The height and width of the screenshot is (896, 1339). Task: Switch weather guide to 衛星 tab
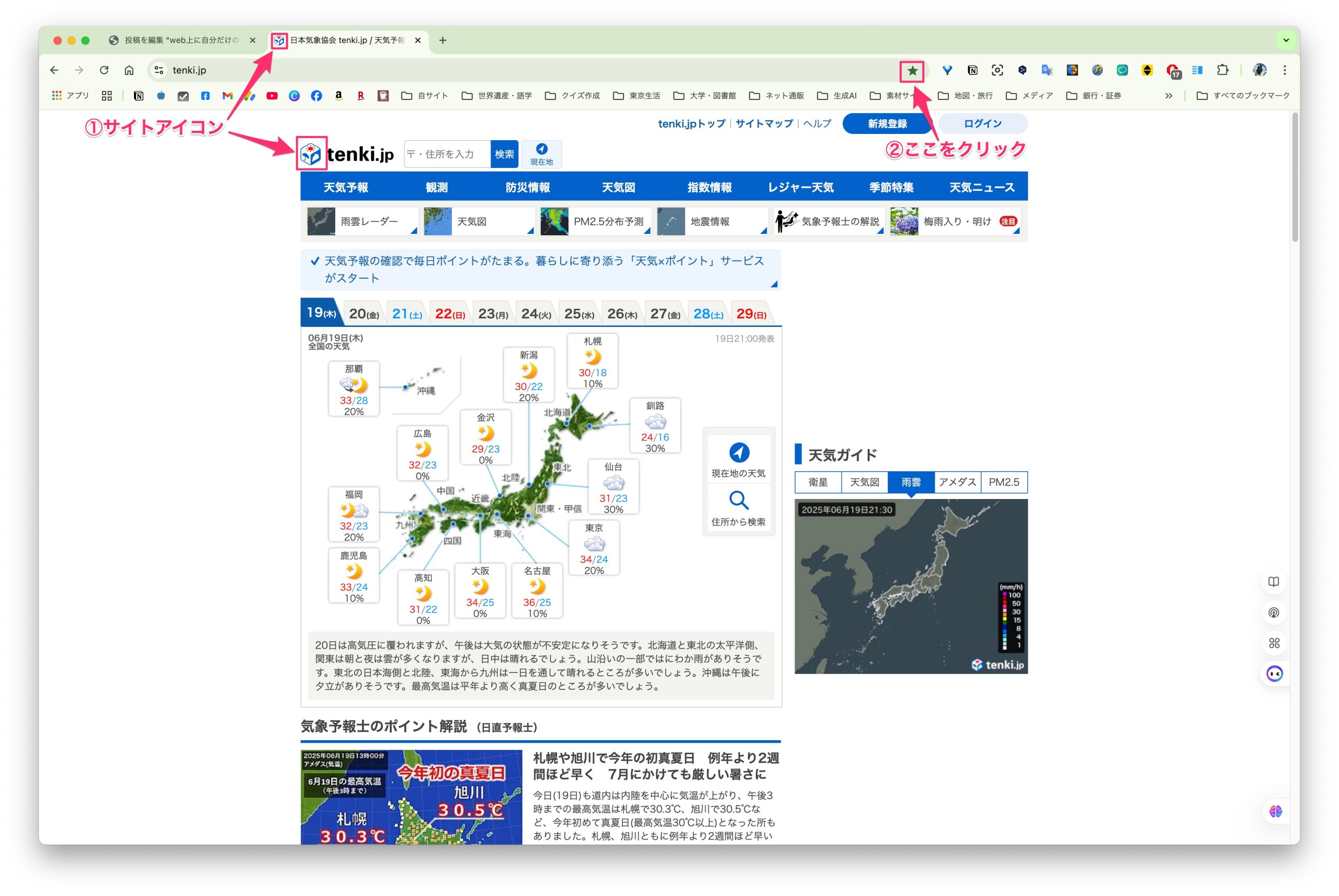click(818, 482)
